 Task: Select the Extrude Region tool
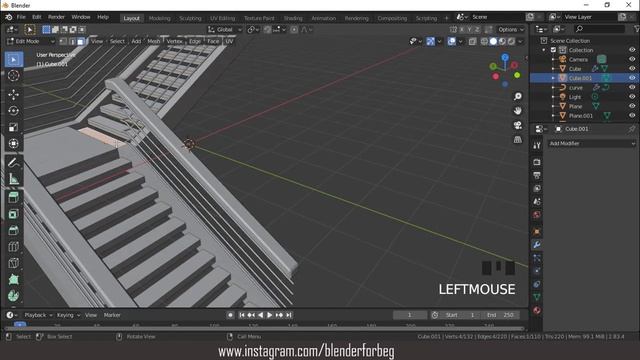[x=13, y=198]
